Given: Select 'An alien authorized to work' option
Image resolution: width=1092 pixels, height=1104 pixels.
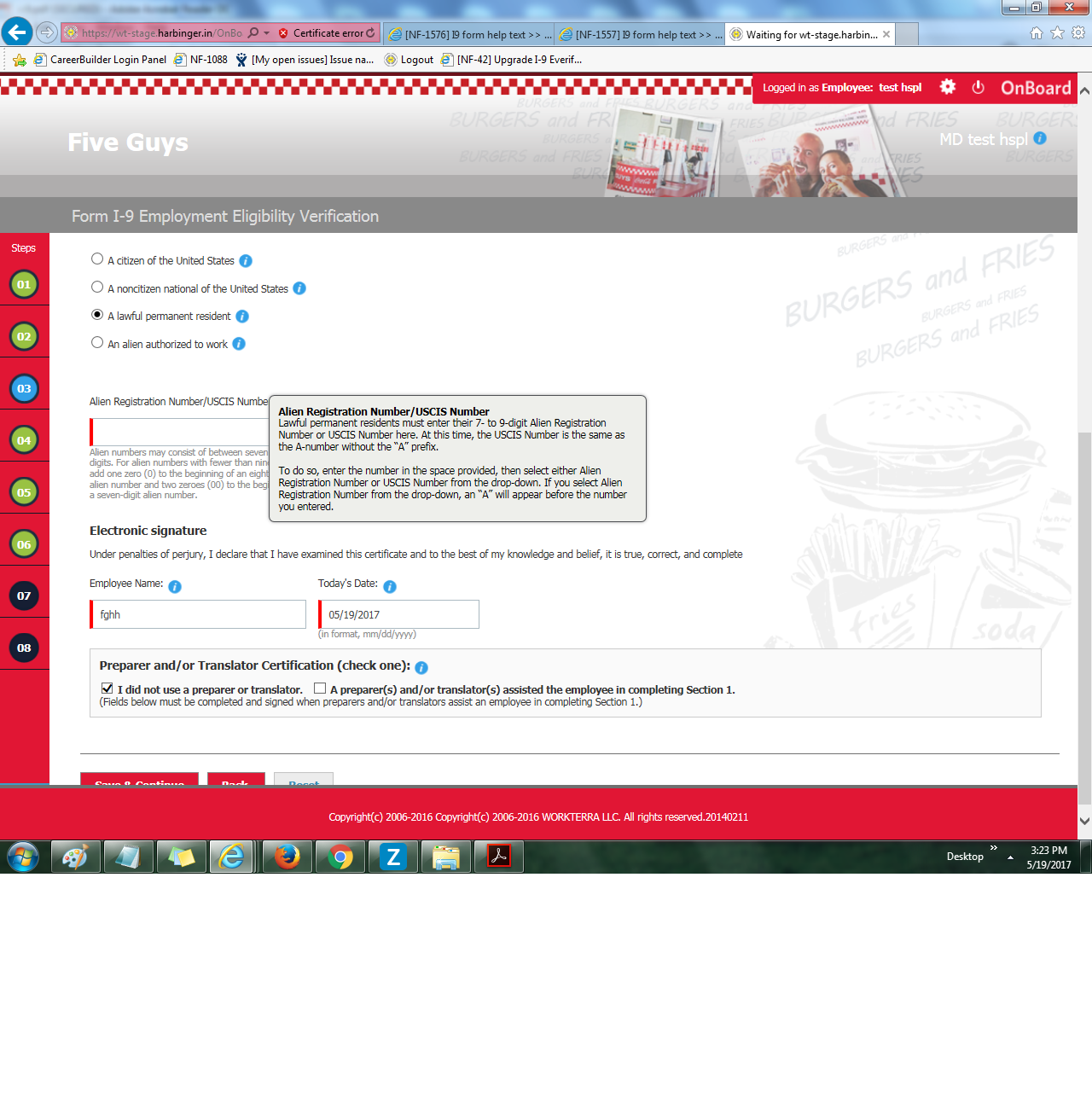Looking at the screenshot, I should pyautogui.click(x=97, y=343).
